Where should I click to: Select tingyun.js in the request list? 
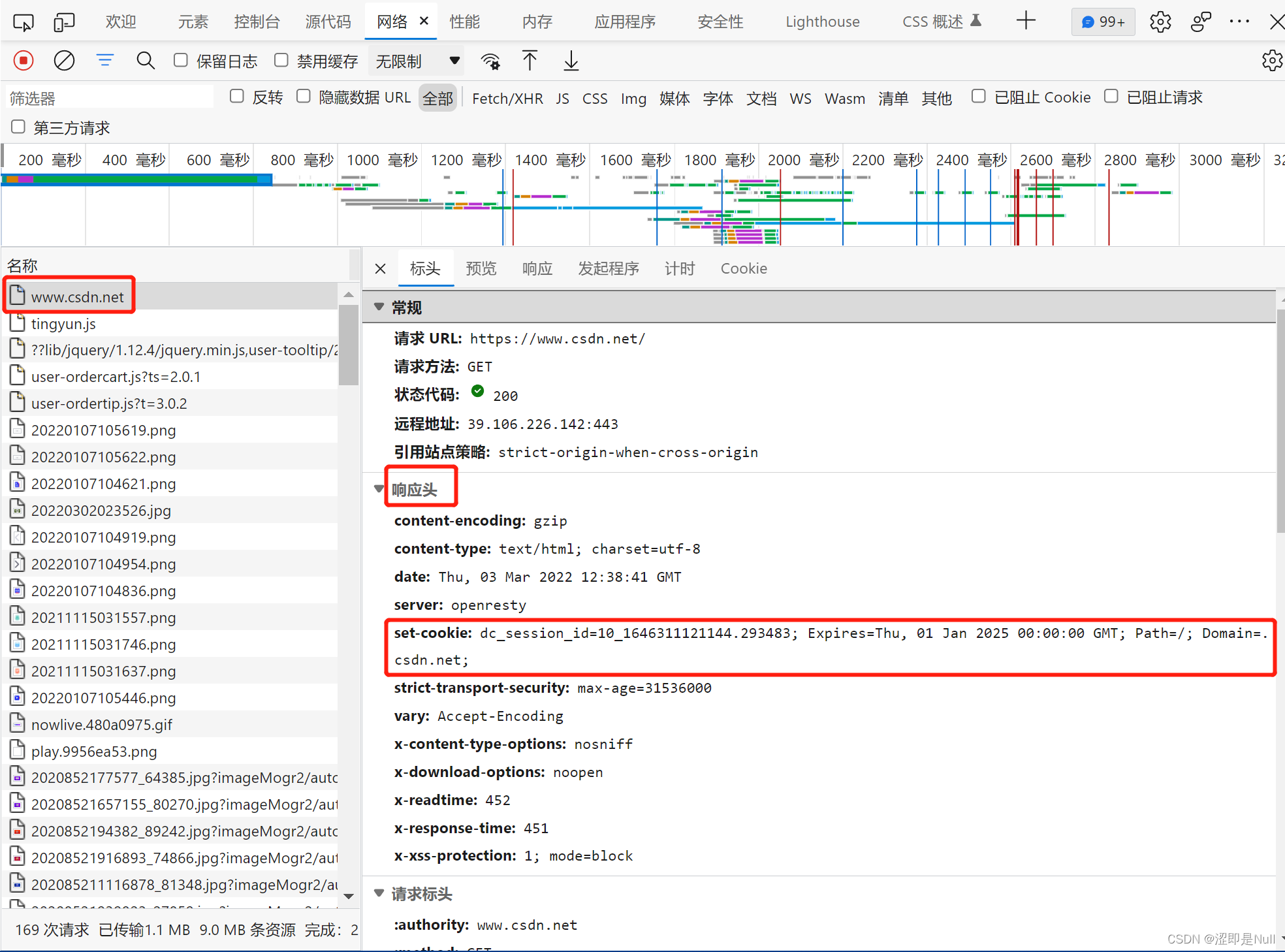pos(63,324)
